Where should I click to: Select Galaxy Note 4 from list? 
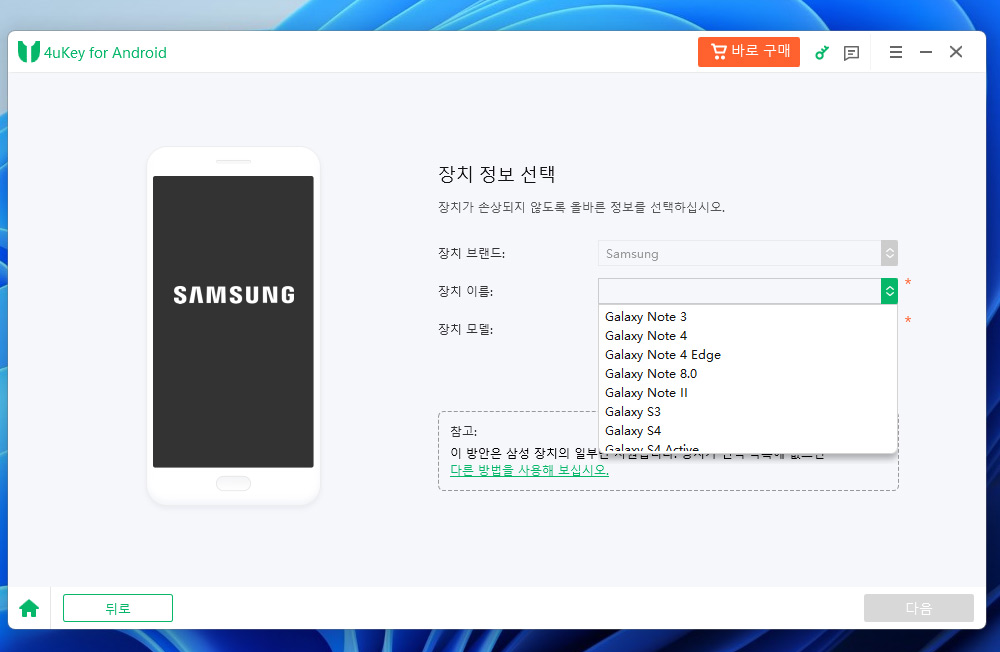(x=747, y=336)
